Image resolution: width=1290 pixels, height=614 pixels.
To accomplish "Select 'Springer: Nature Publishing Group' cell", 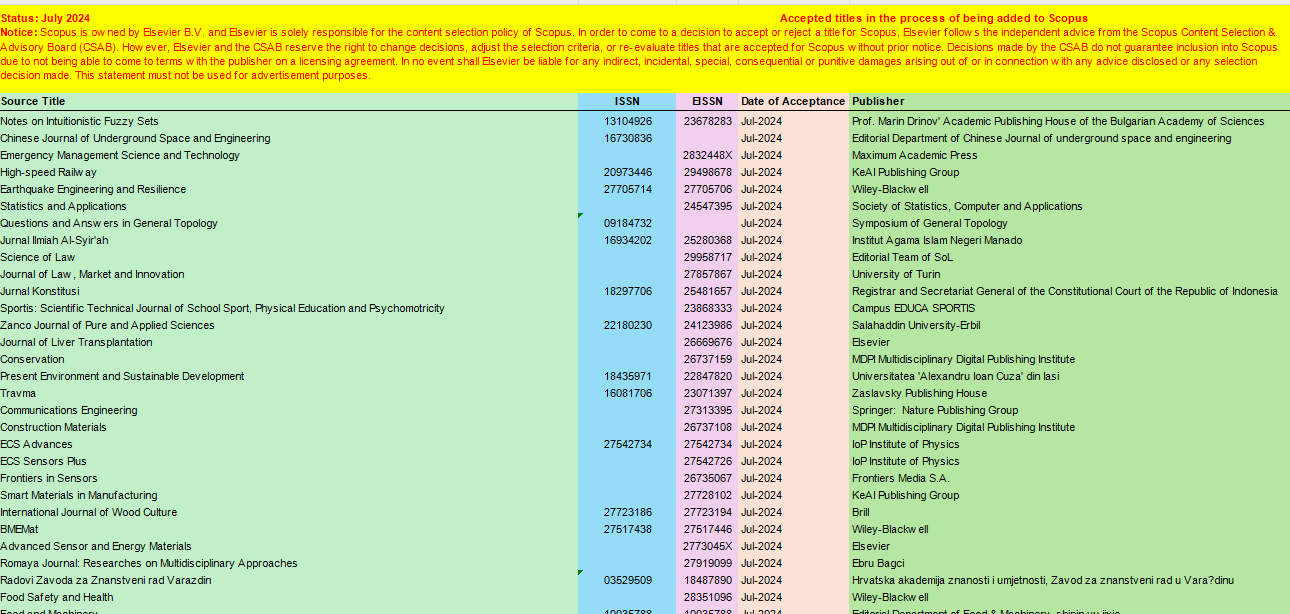I will coord(1069,410).
